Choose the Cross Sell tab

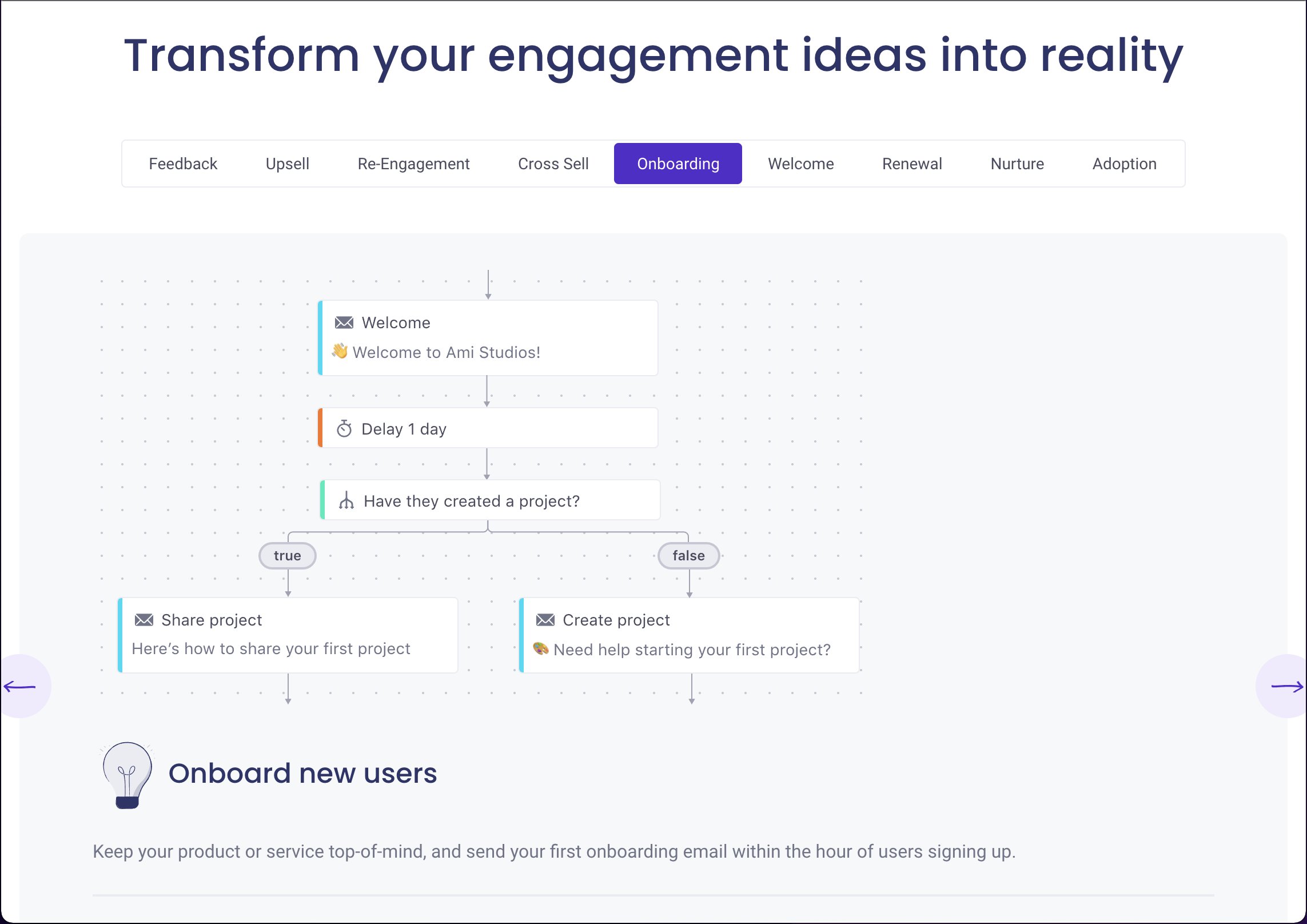[x=553, y=164]
